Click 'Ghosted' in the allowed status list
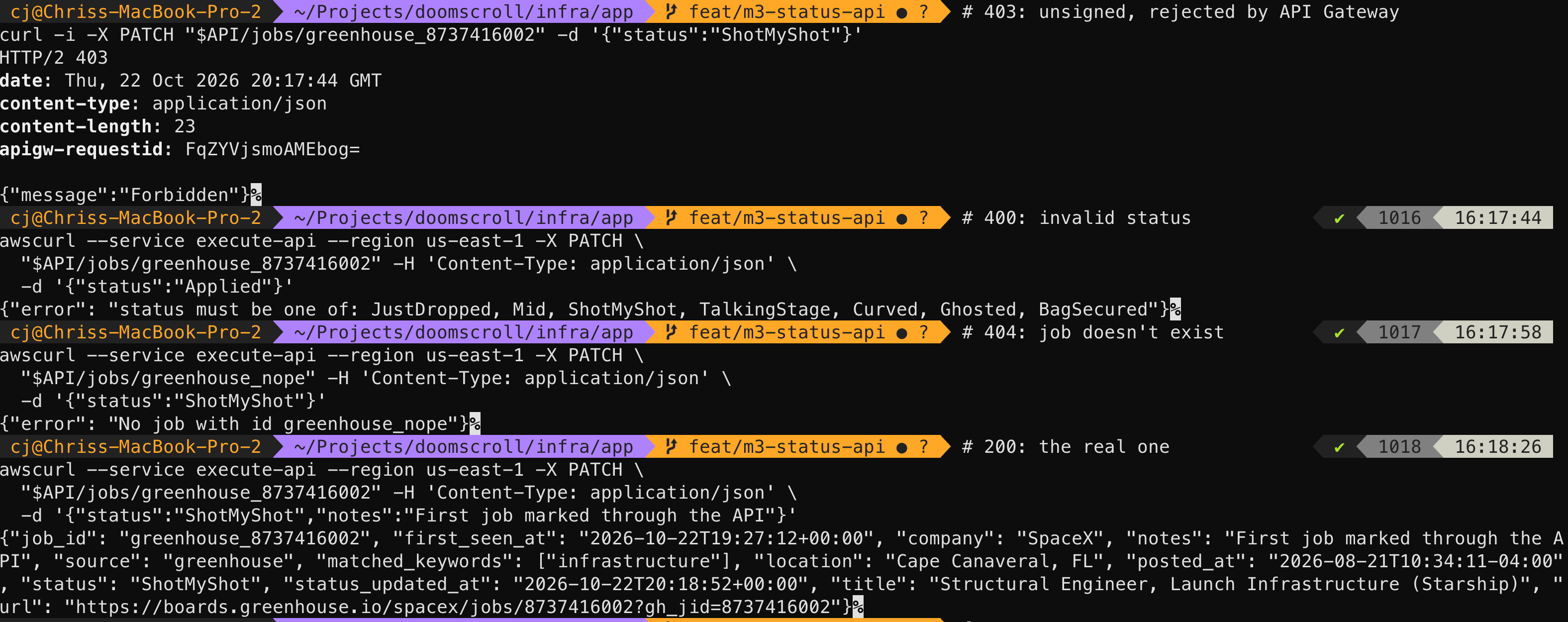 coord(978,309)
